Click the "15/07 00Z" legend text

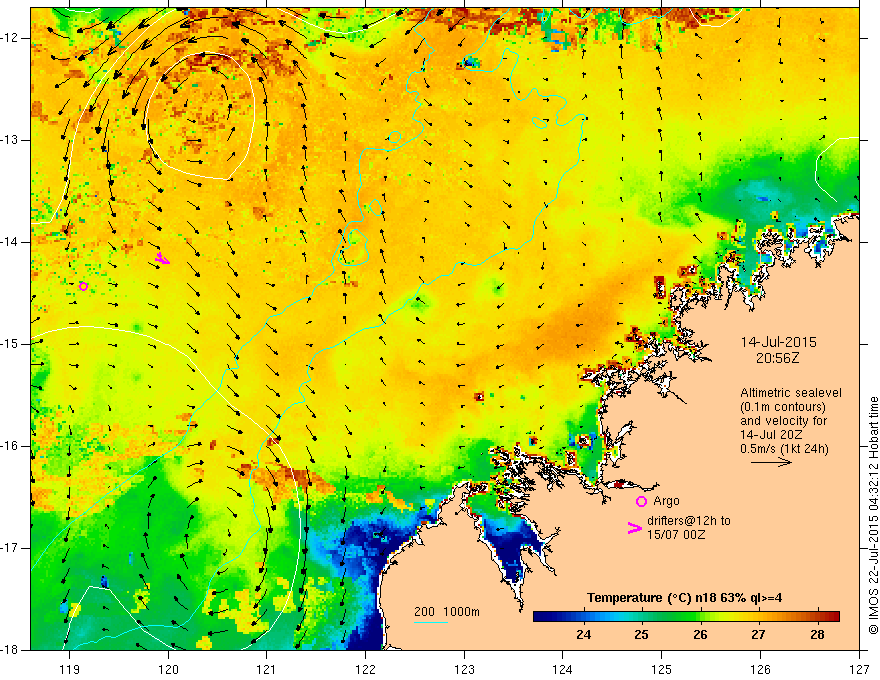(x=676, y=535)
